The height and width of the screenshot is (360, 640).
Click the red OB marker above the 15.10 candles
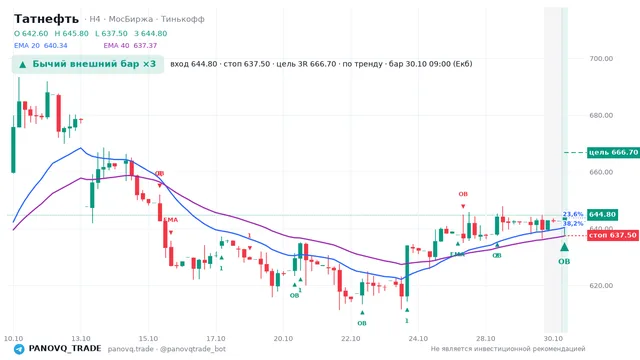(x=159, y=173)
